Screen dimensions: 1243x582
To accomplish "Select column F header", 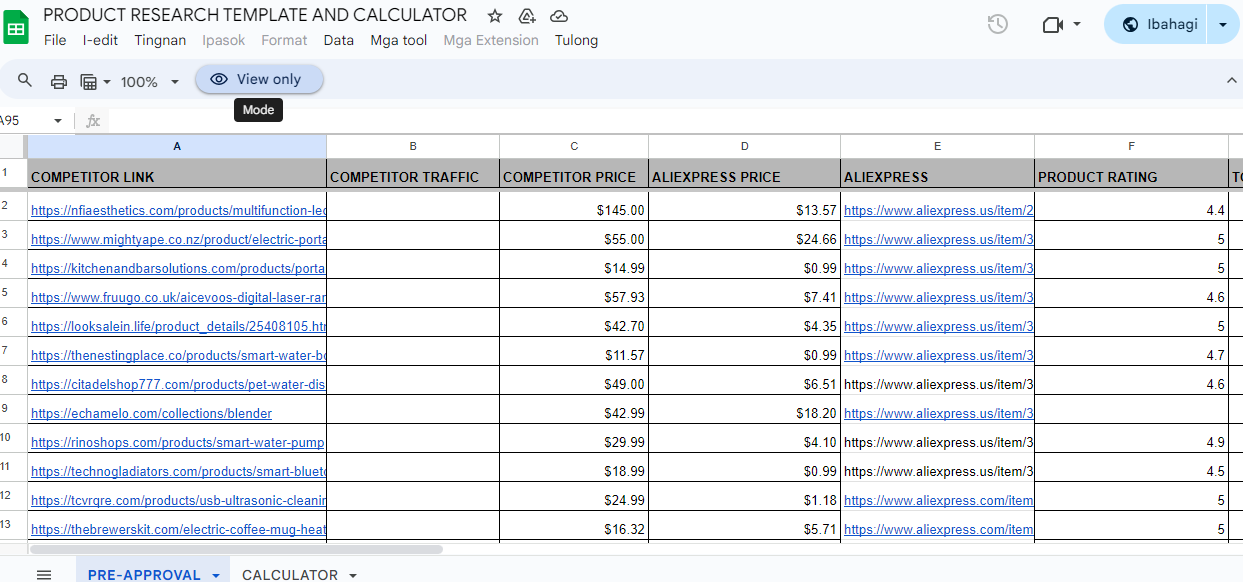I will [1131, 146].
